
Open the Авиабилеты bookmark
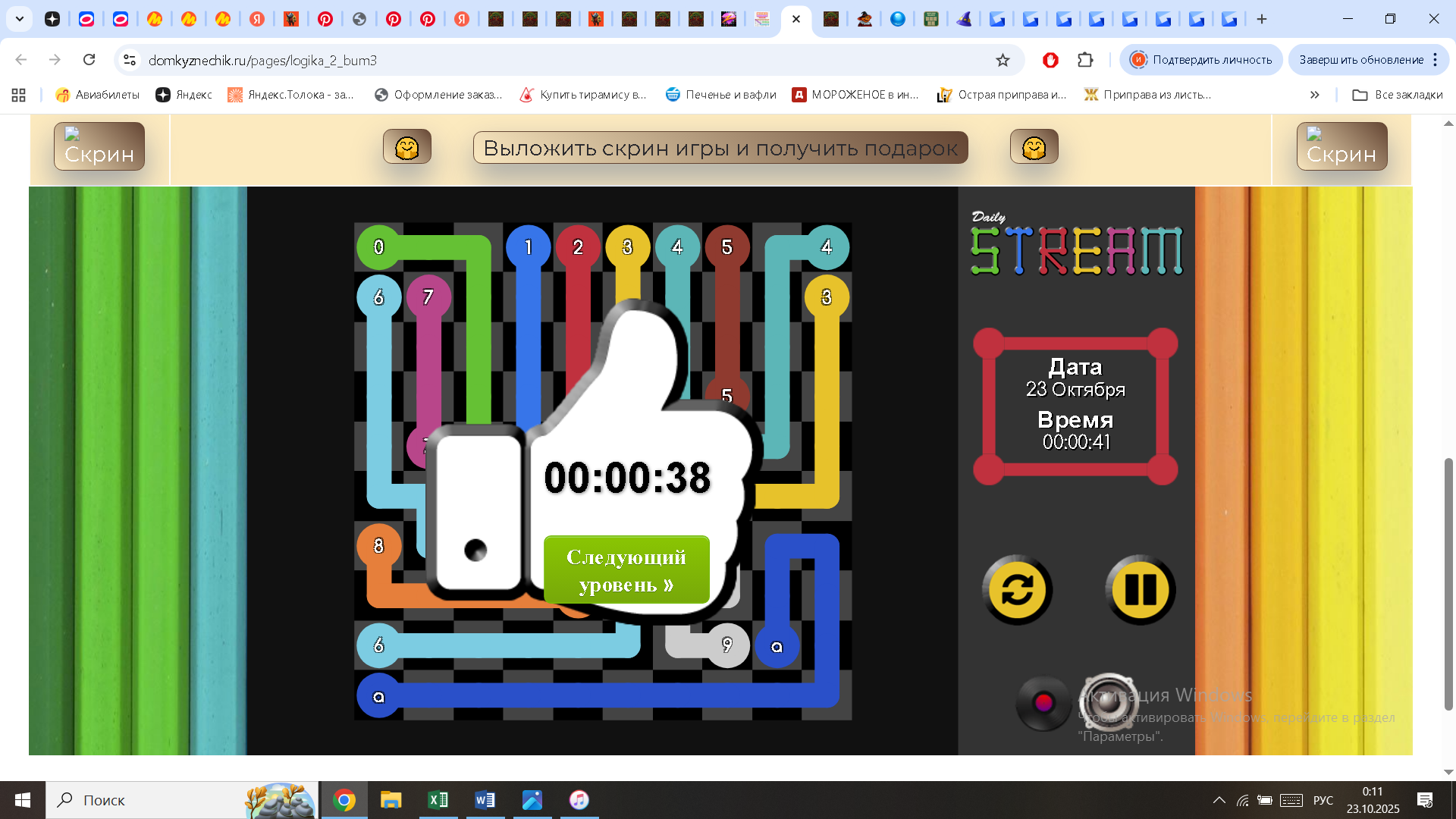pos(98,95)
